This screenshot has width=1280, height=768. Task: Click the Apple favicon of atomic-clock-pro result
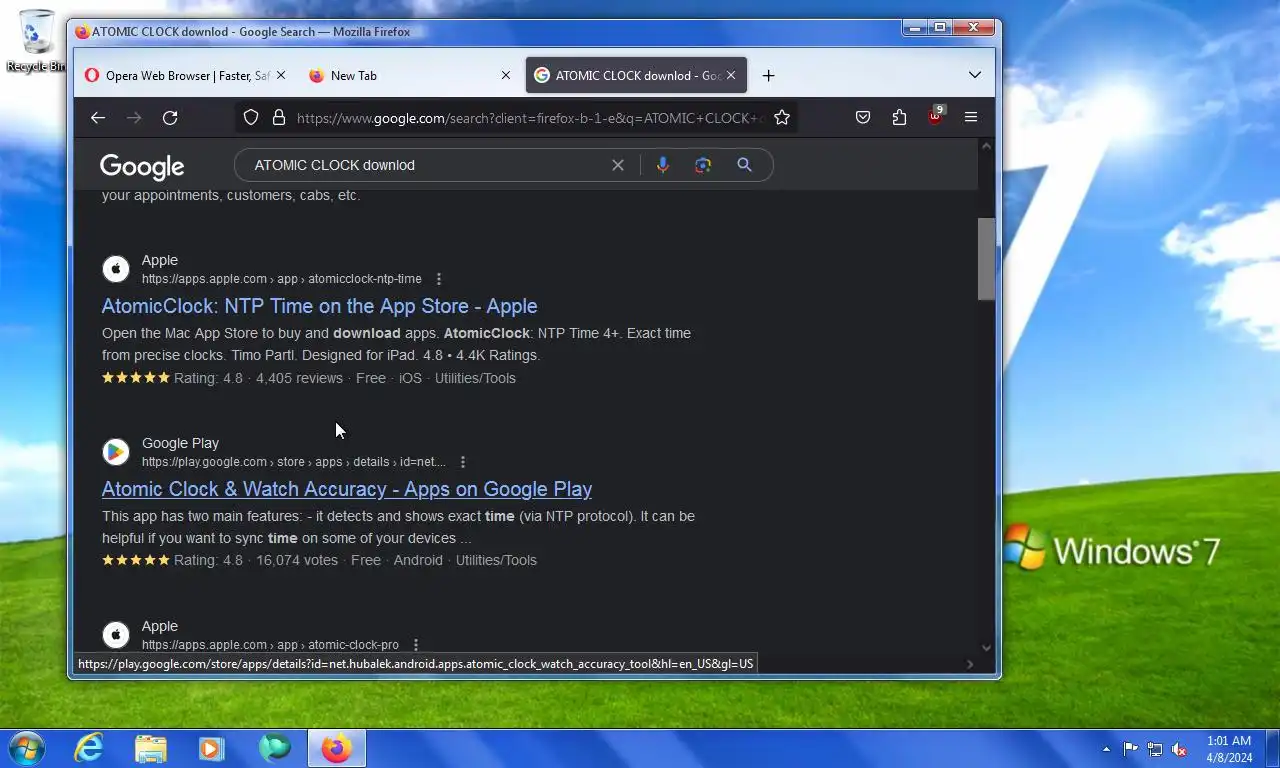[116, 635]
